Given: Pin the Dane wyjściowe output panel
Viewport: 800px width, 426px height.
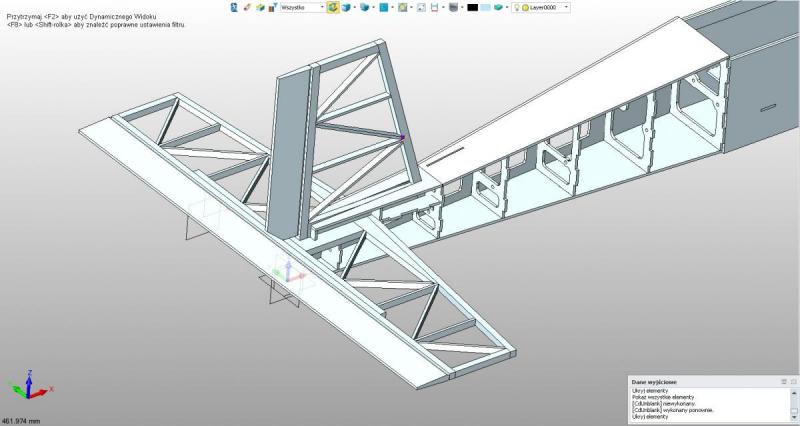Looking at the screenshot, I should [784, 382].
